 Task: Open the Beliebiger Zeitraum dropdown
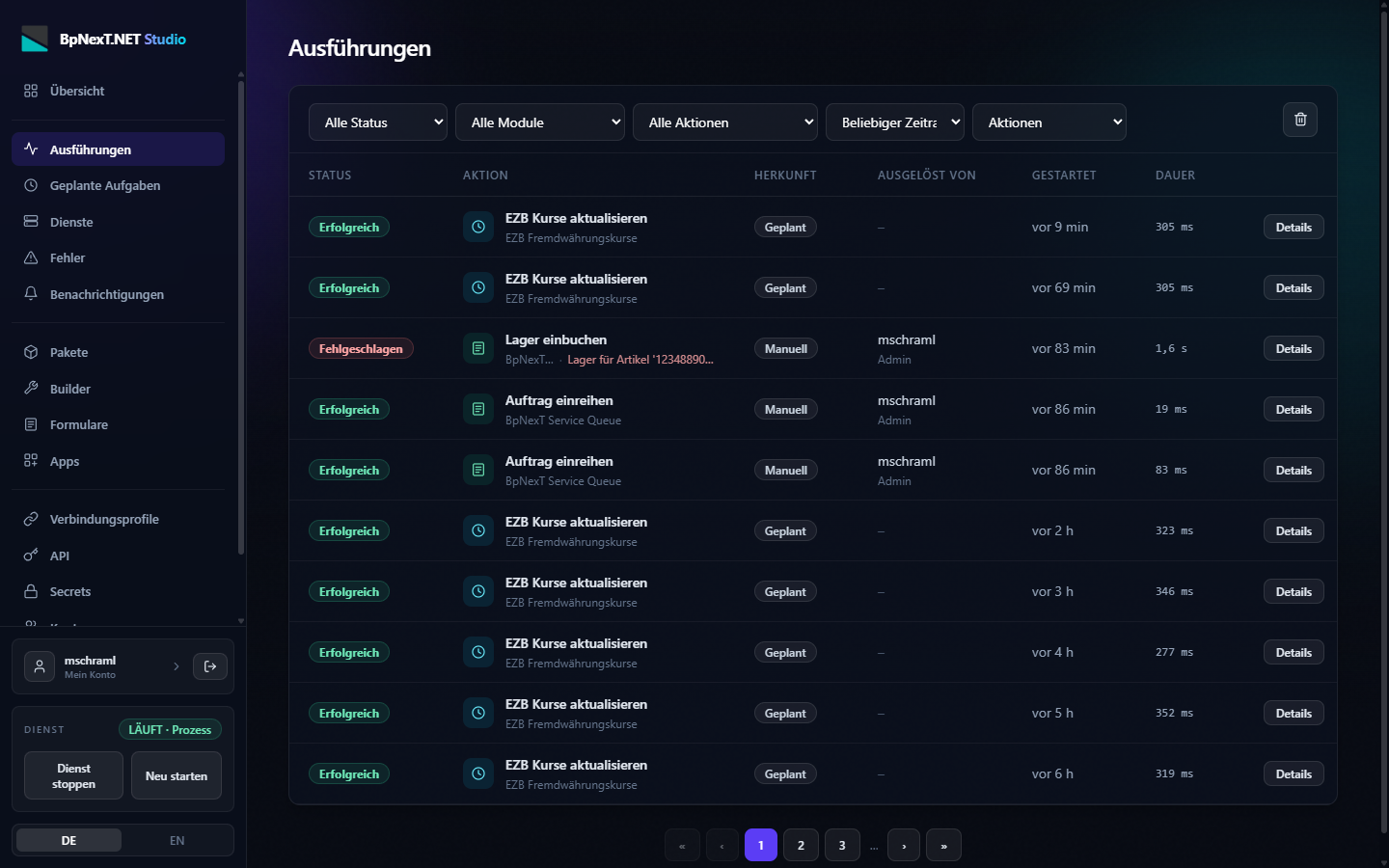click(x=895, y=122)
